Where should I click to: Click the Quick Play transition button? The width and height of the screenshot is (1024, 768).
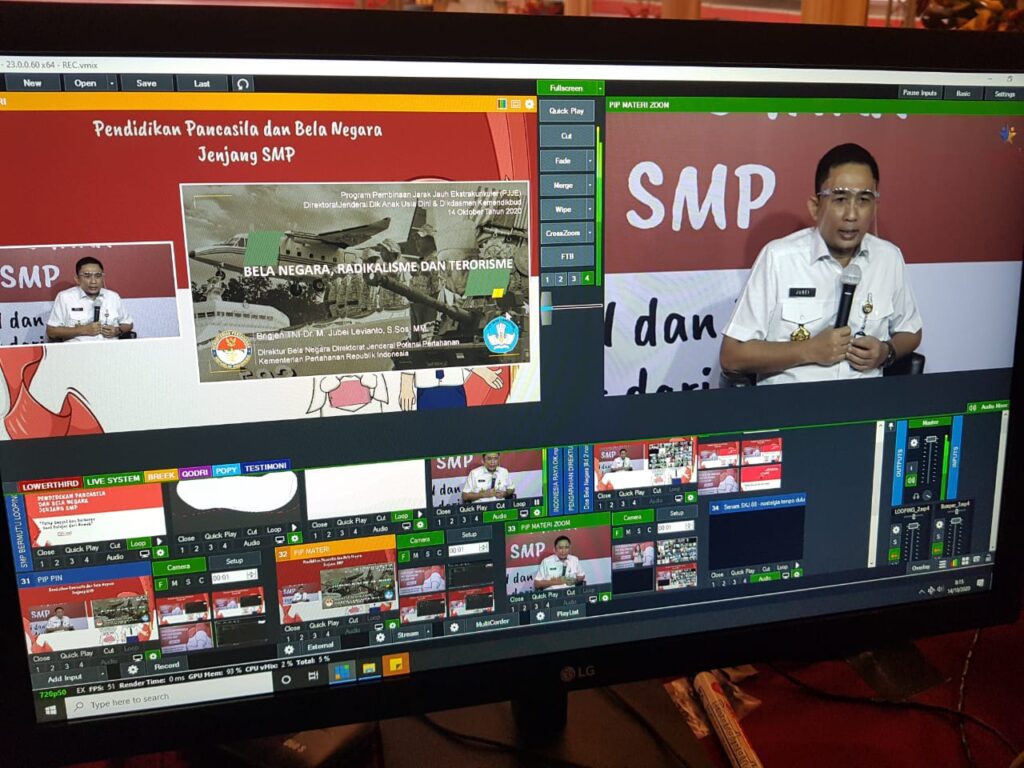tap(567, 111)
